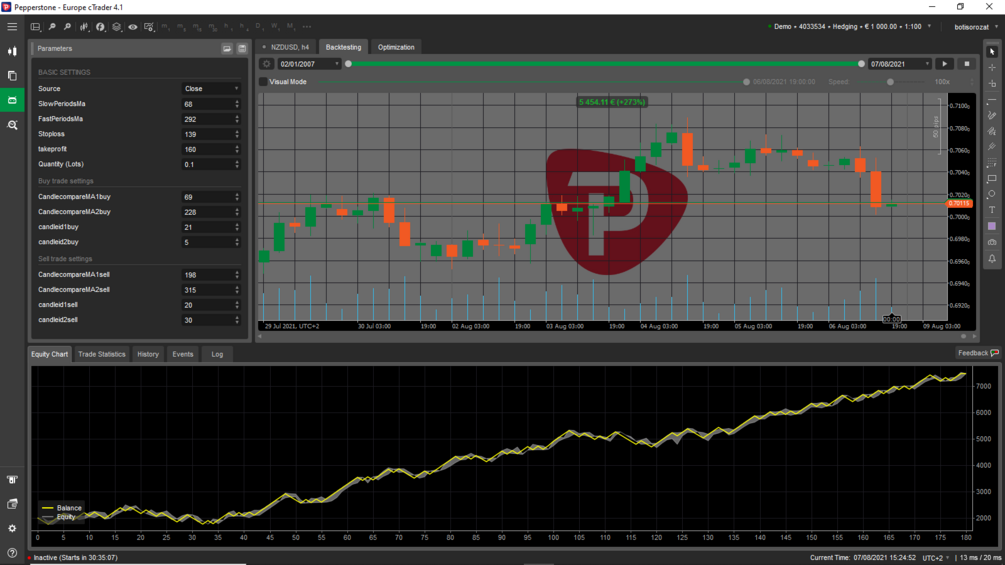Open the purple drawing color swatch
The height and width of the screenshot is (565, 1005).
pyautogui.click(x=992, y=226)
